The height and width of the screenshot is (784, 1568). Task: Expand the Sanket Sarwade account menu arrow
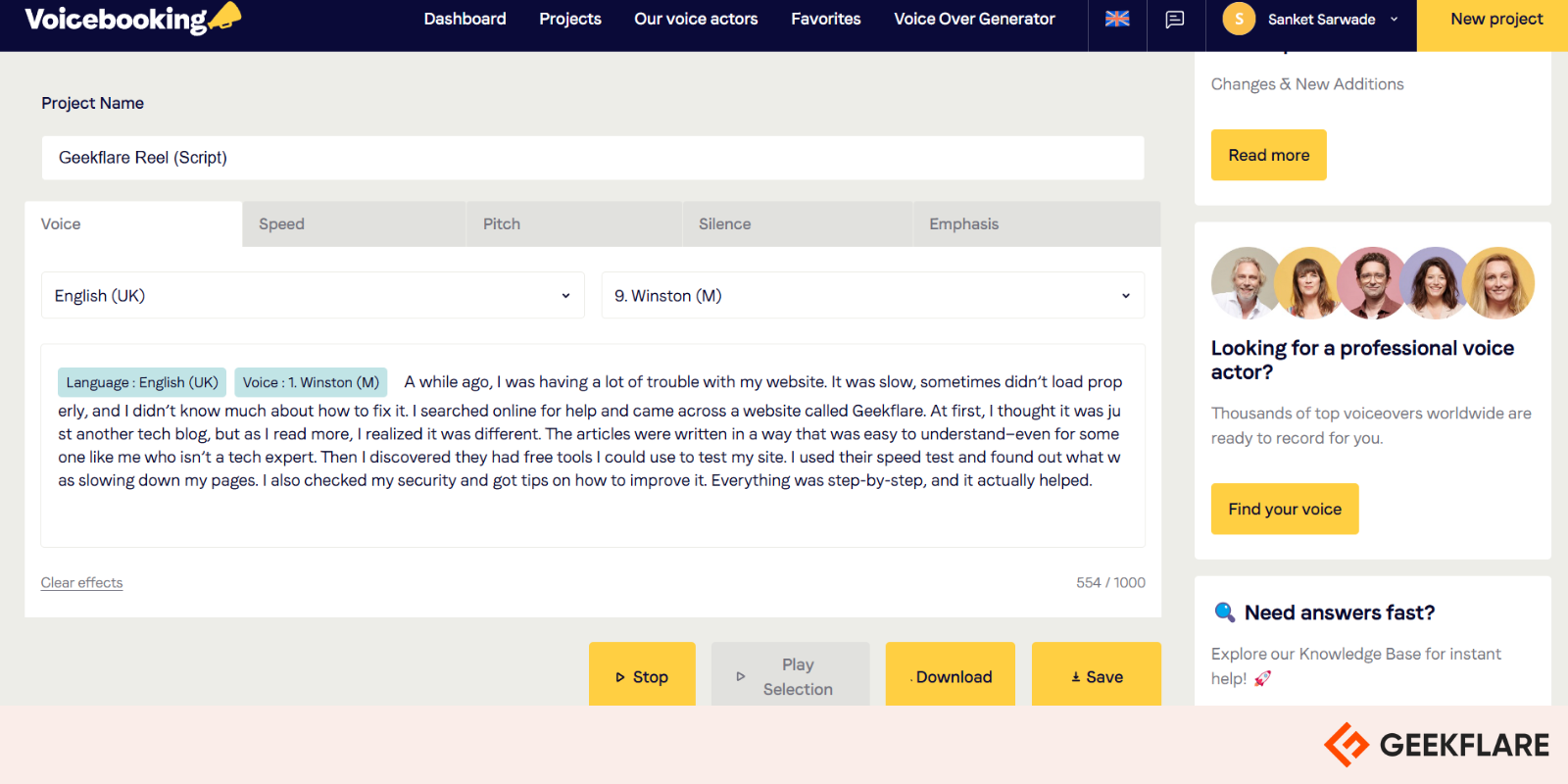tap(1395, 19)
